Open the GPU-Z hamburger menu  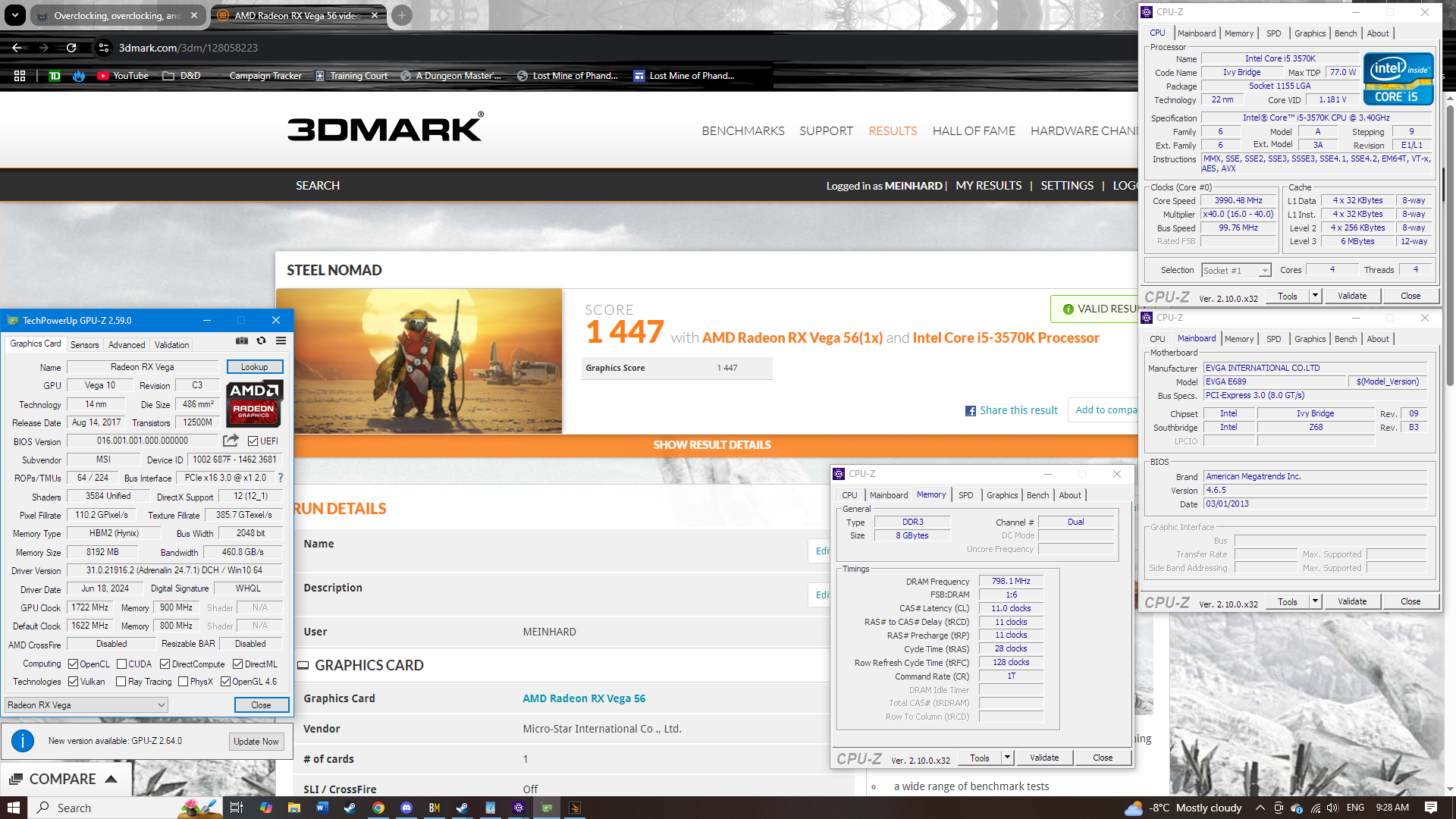point(281,341)
